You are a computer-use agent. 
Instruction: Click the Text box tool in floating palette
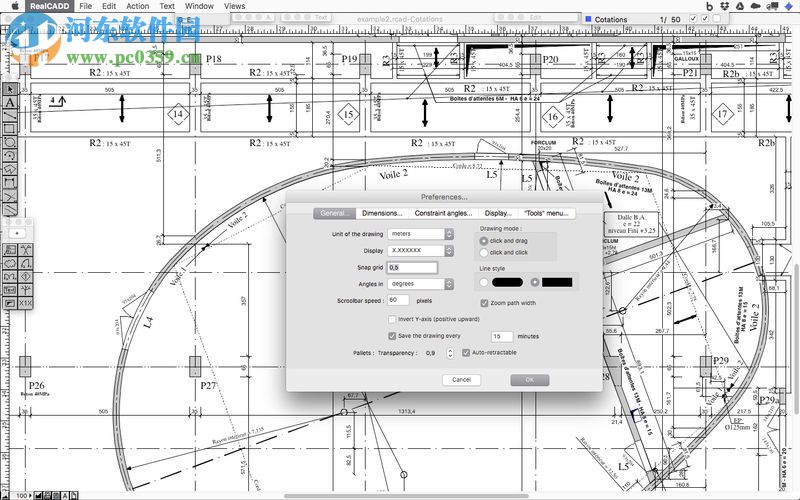[x=10, y=290]
